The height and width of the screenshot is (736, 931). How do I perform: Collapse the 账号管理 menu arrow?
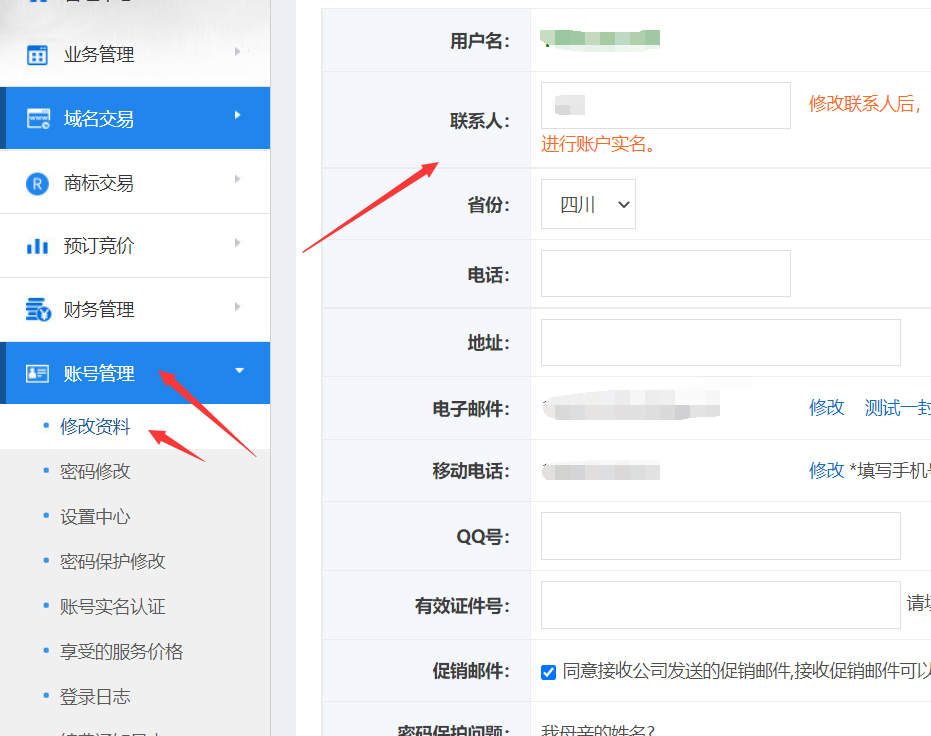pyautogui.click(x=238, y=371)
